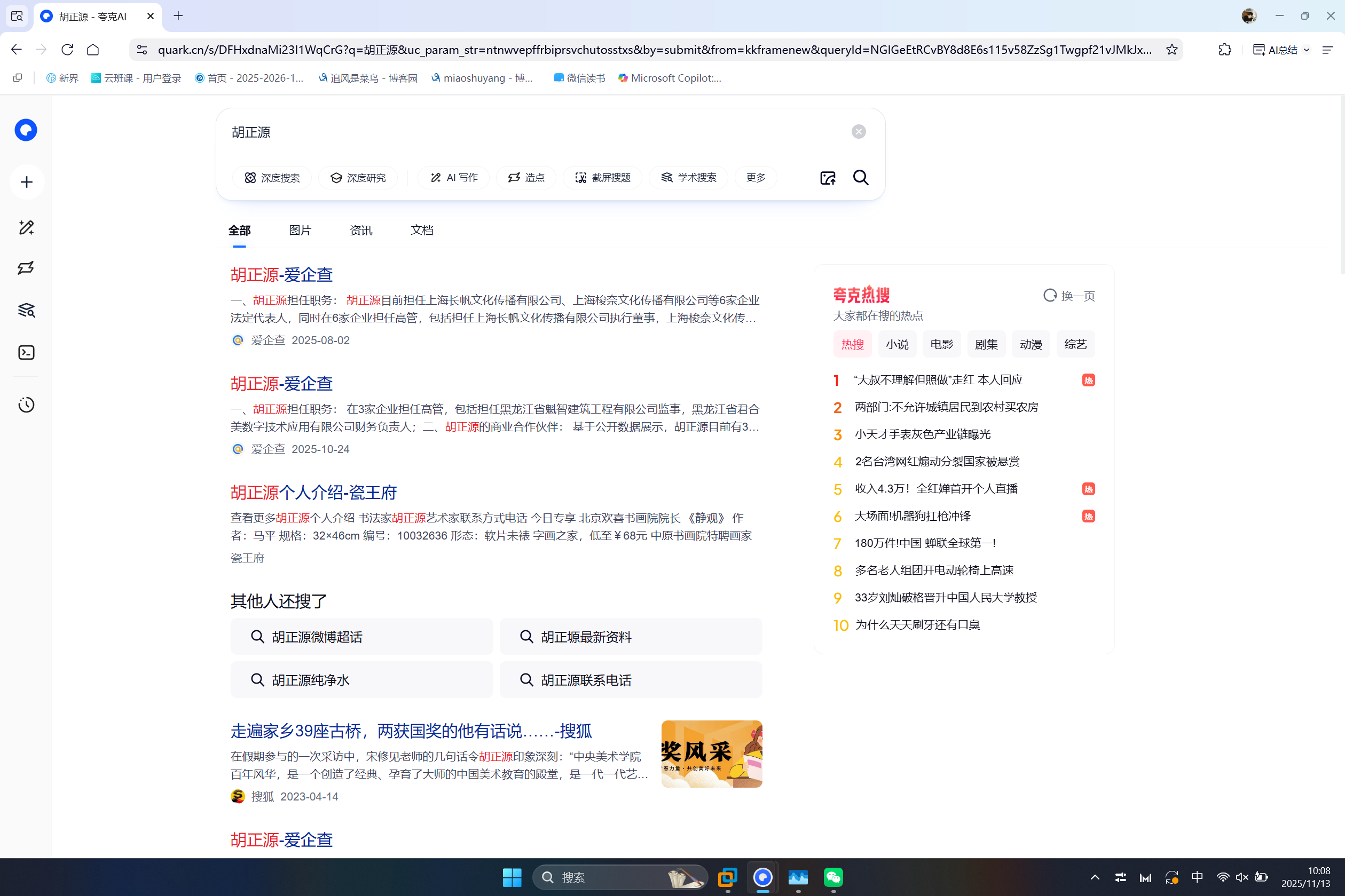
Task: Click the magnifier icon to search
Action: [x=861, y=178]
